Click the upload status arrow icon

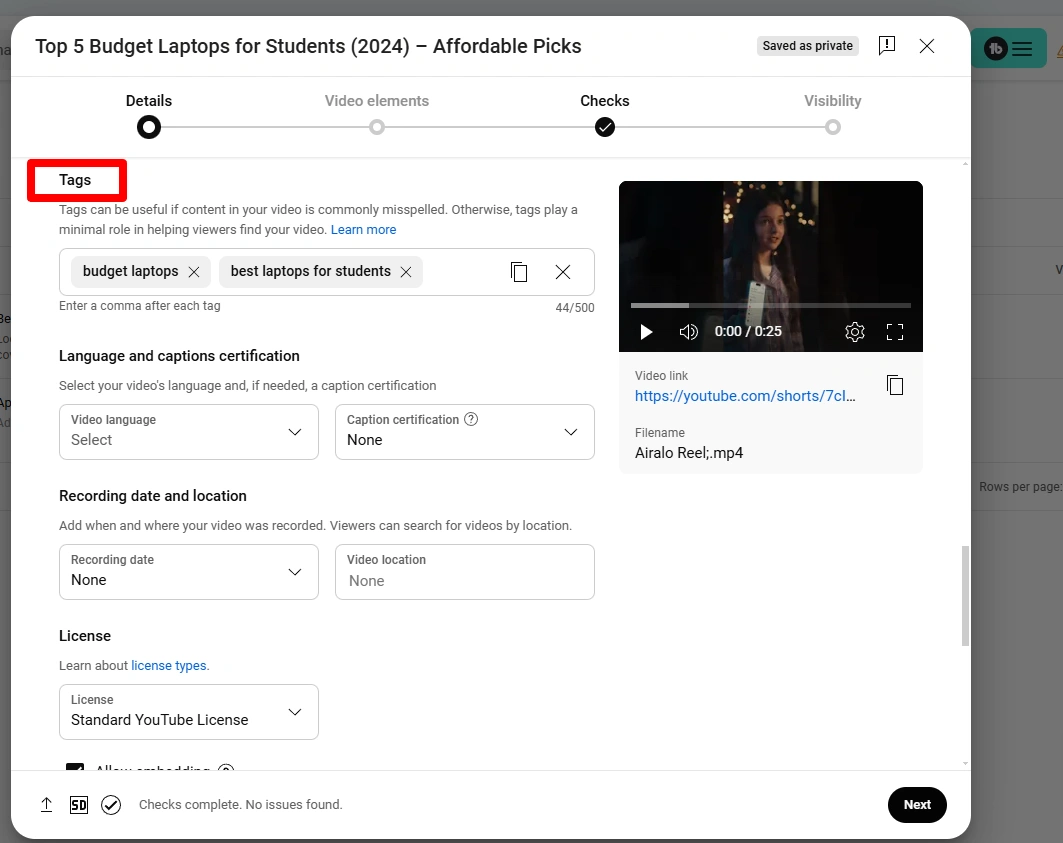click(46, 804)
